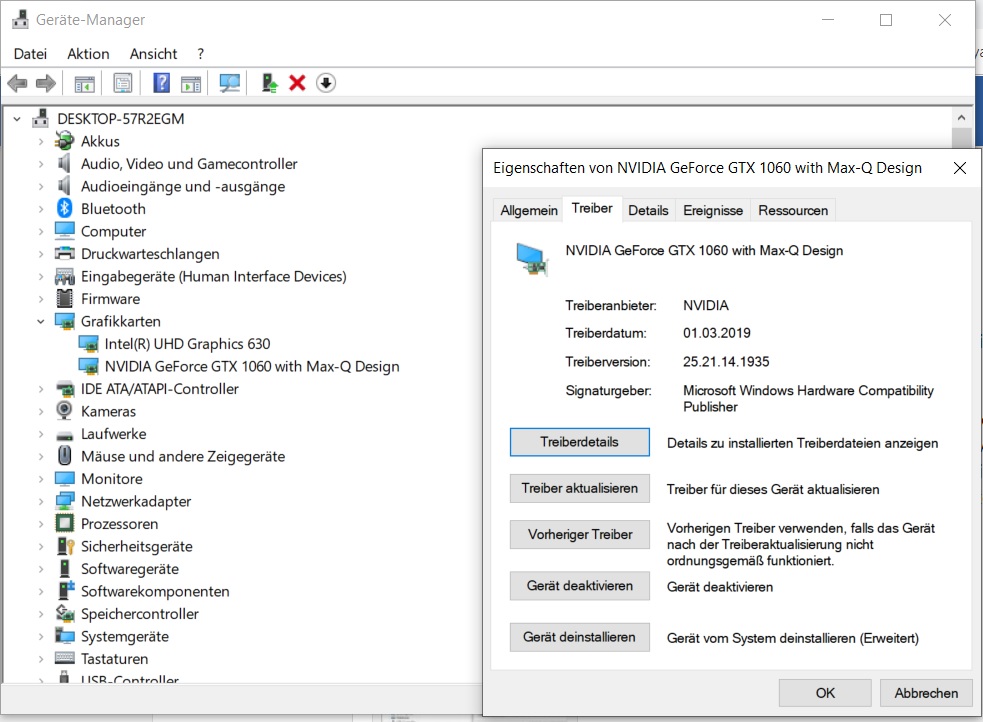983x722 pixels.
Task: Click the Kameras webcam icon
Action: pyautogui.click(x=64, y=411)
